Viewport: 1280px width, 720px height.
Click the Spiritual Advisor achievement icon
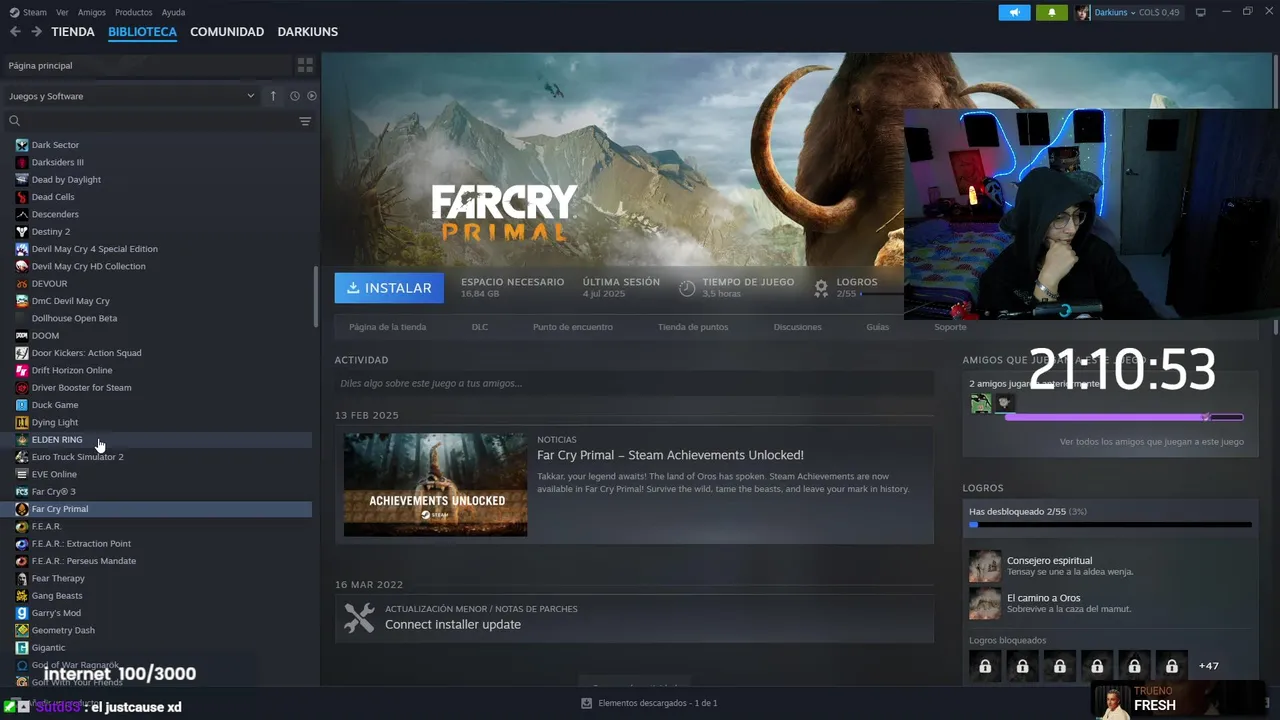(985, 566)
